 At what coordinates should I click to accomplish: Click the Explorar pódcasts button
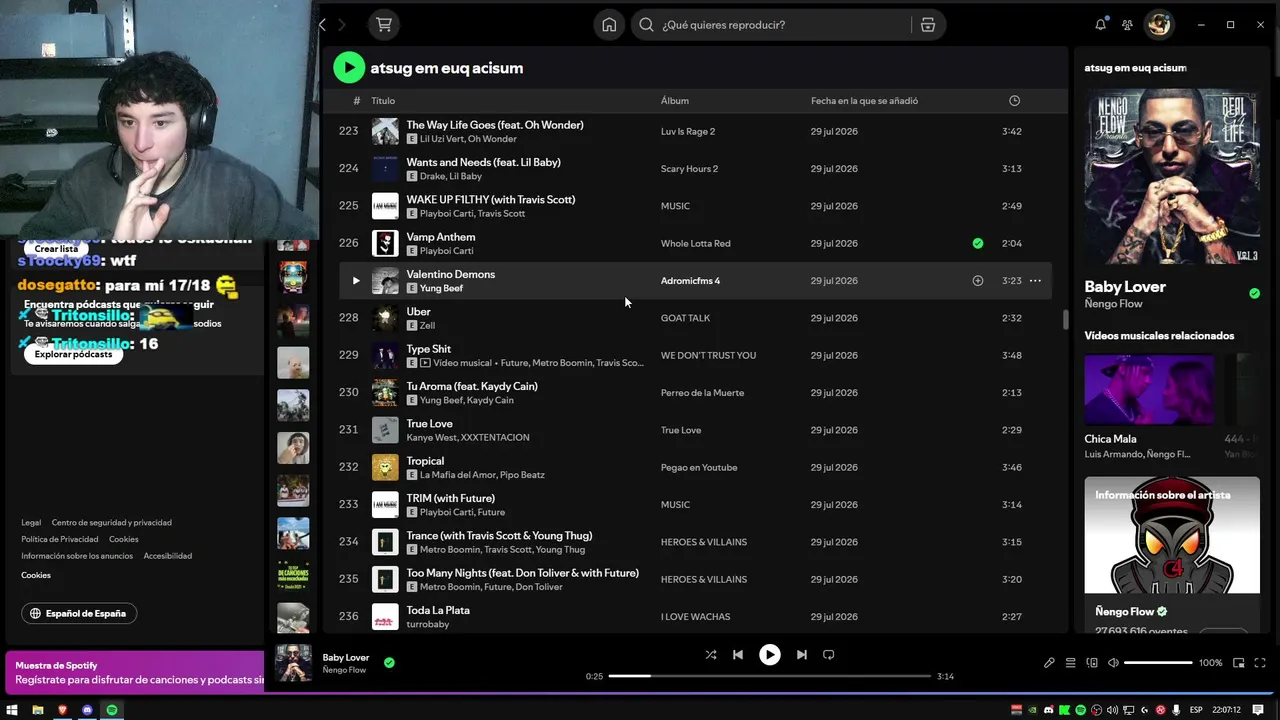(x=73, y=354)
